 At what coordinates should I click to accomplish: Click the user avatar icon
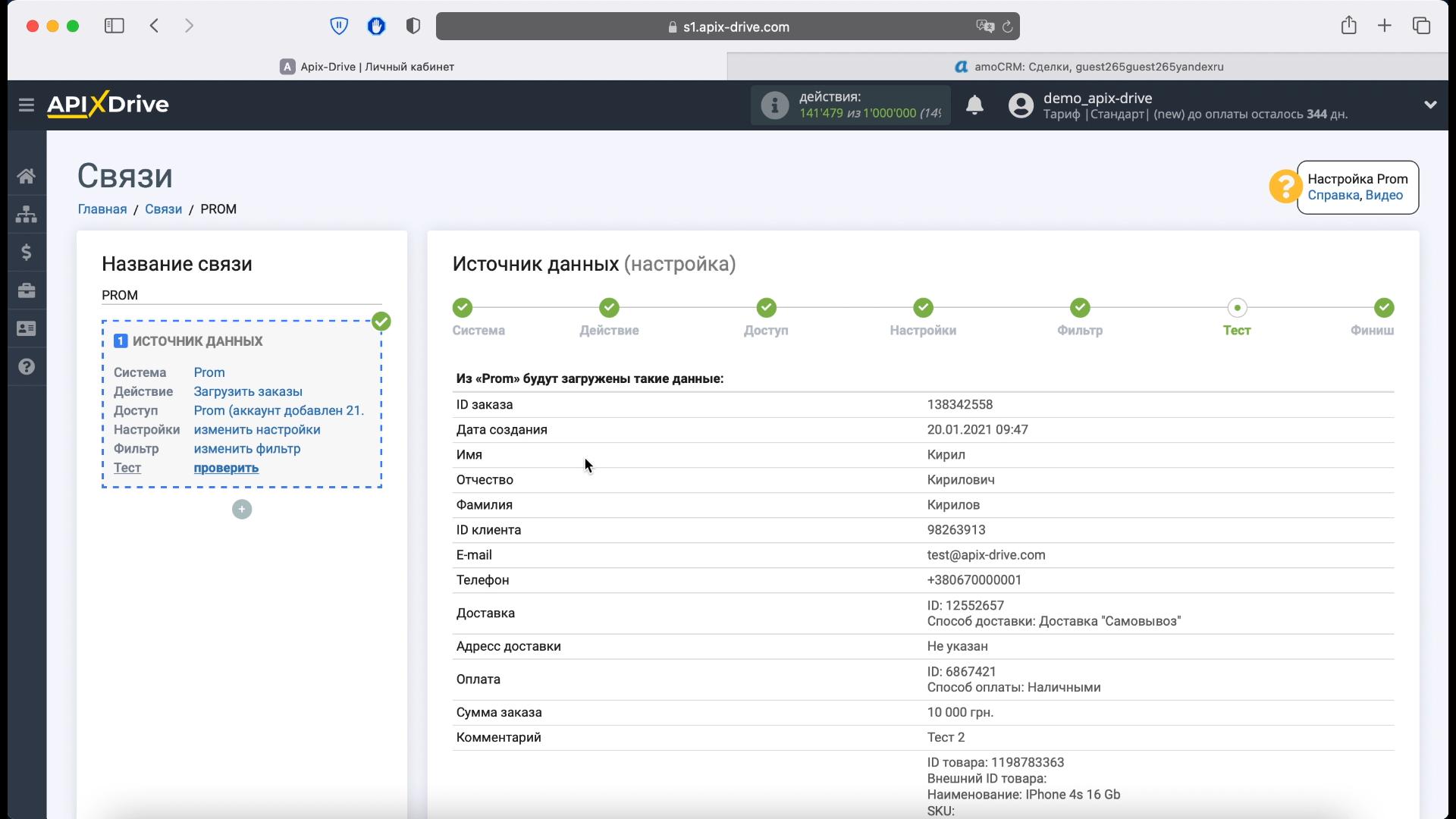click(1021, 105)
